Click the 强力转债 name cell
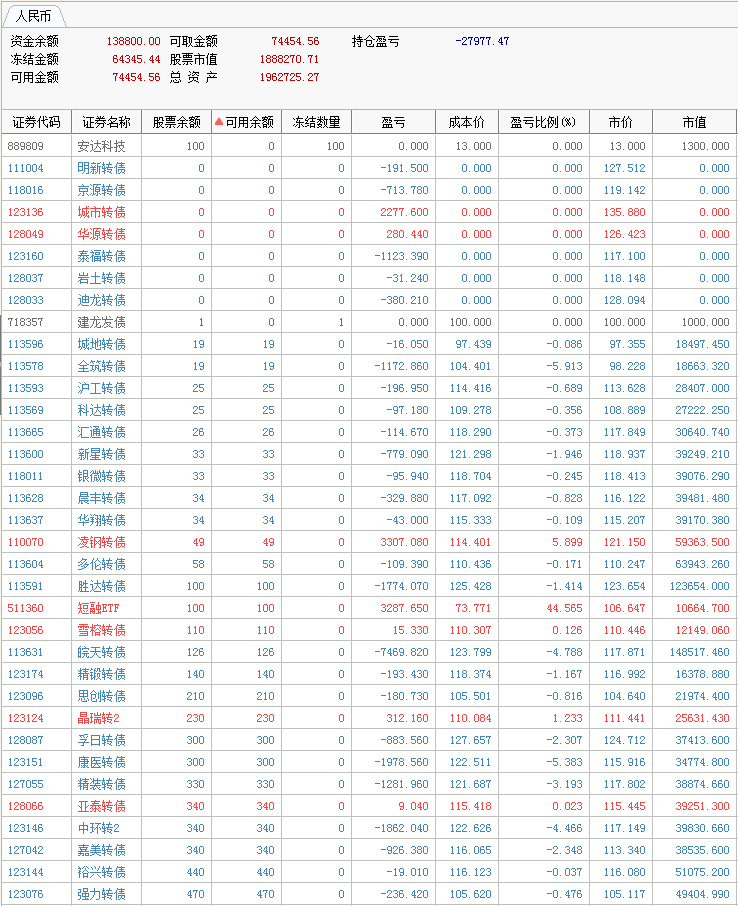The height and width of the screenshot is (906, 738). (x=101, y=894)
